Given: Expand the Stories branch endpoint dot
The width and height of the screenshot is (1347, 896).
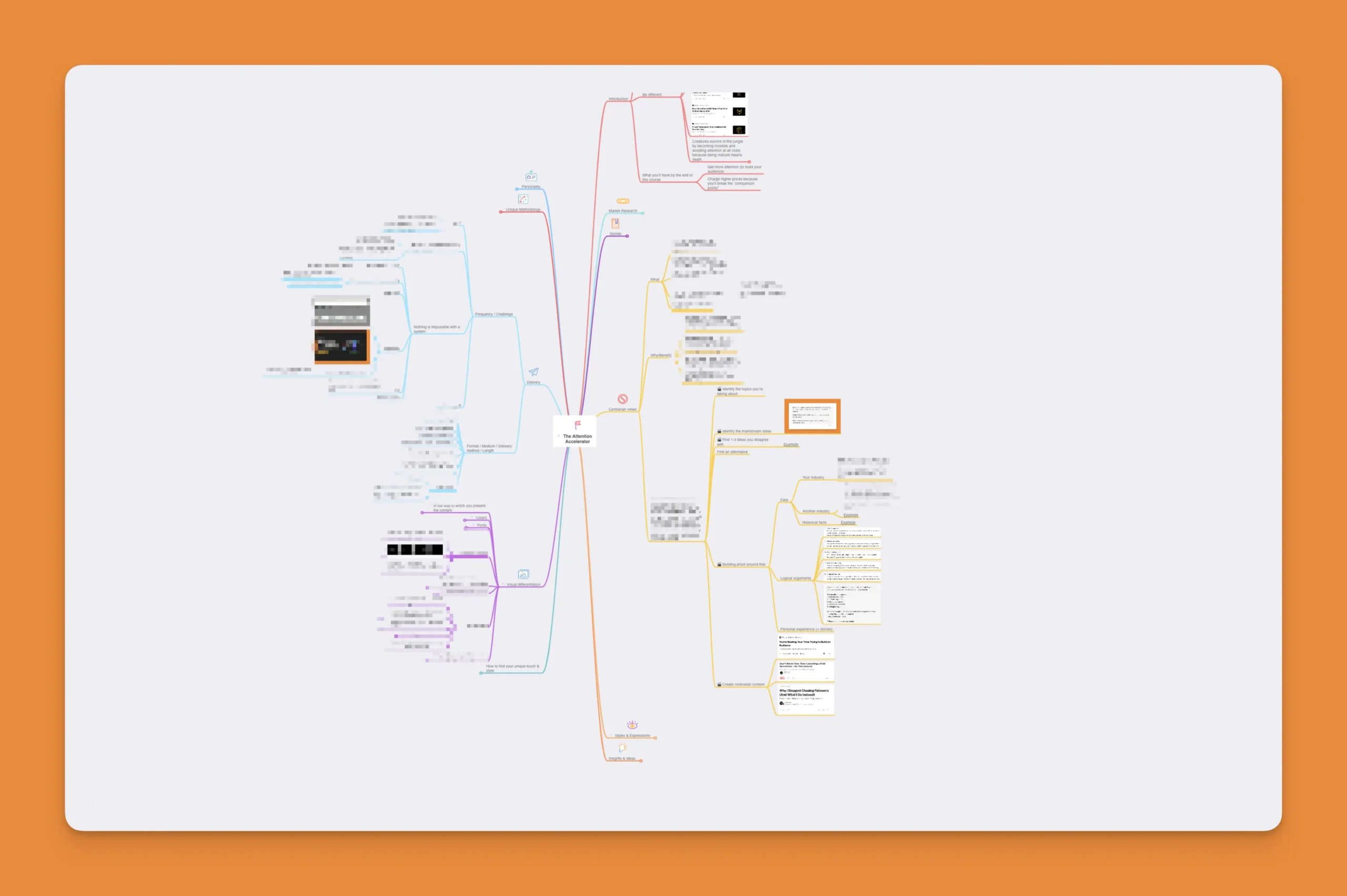Looking at the screenshot, I should click(x=628, y=236).
